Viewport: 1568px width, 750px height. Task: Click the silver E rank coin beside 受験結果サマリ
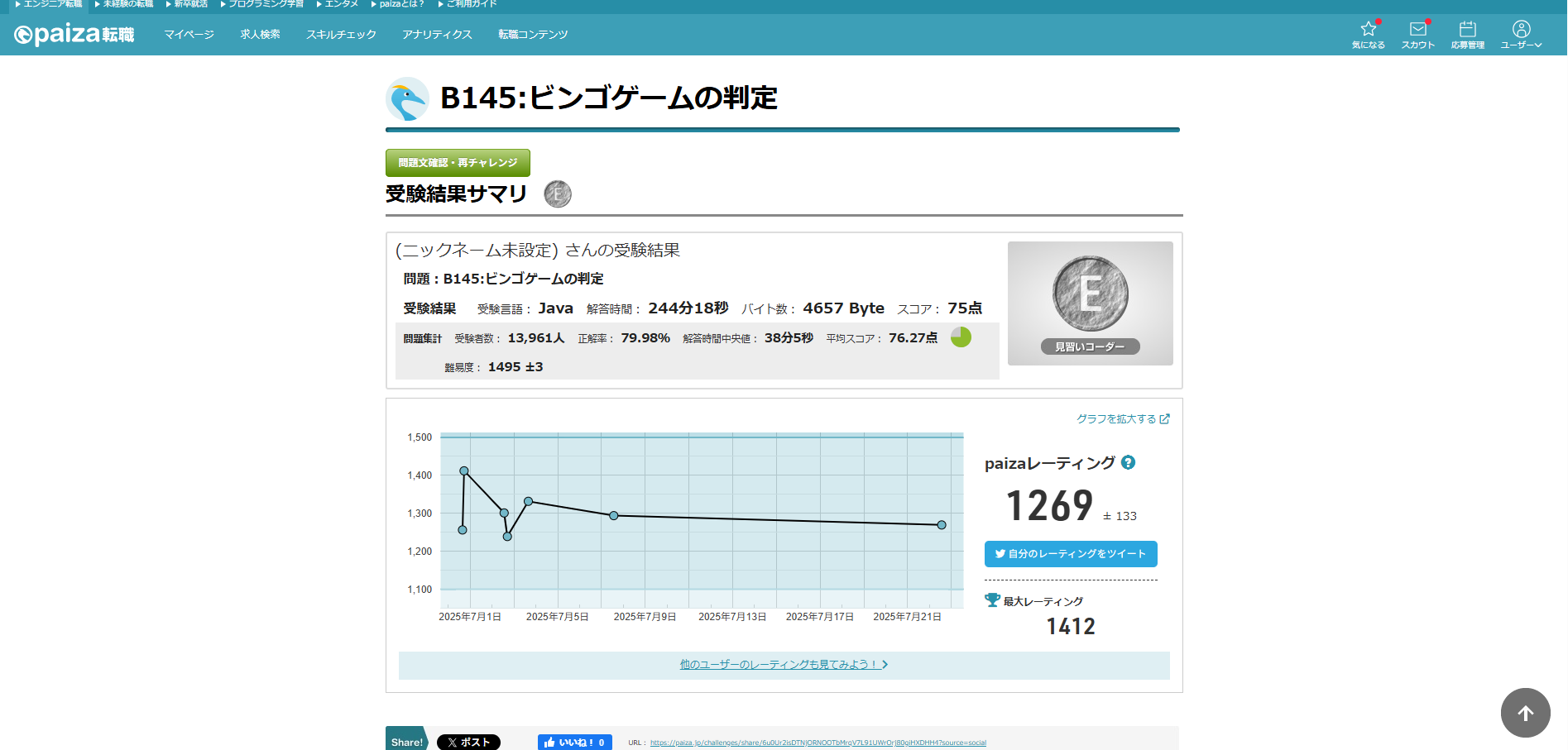click(x=558, y=194)
